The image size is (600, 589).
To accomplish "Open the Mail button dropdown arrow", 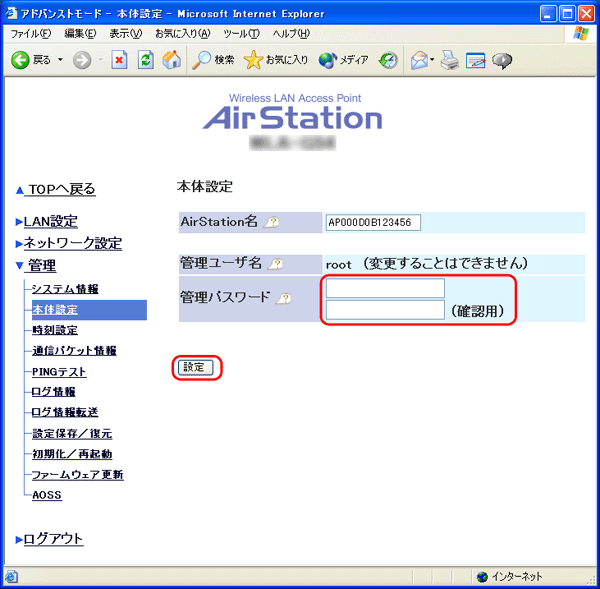I will 432,59.
